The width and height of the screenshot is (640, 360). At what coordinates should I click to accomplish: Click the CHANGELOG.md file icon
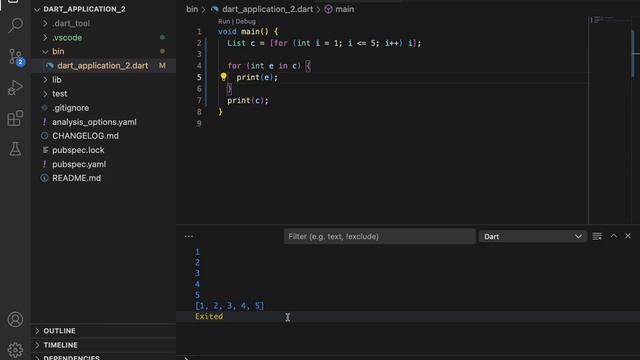(x=44, y=136)
